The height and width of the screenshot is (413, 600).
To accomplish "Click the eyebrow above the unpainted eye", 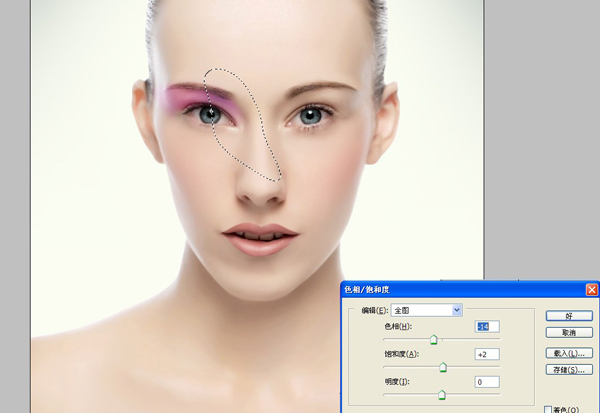I will (x=321, y=87).
